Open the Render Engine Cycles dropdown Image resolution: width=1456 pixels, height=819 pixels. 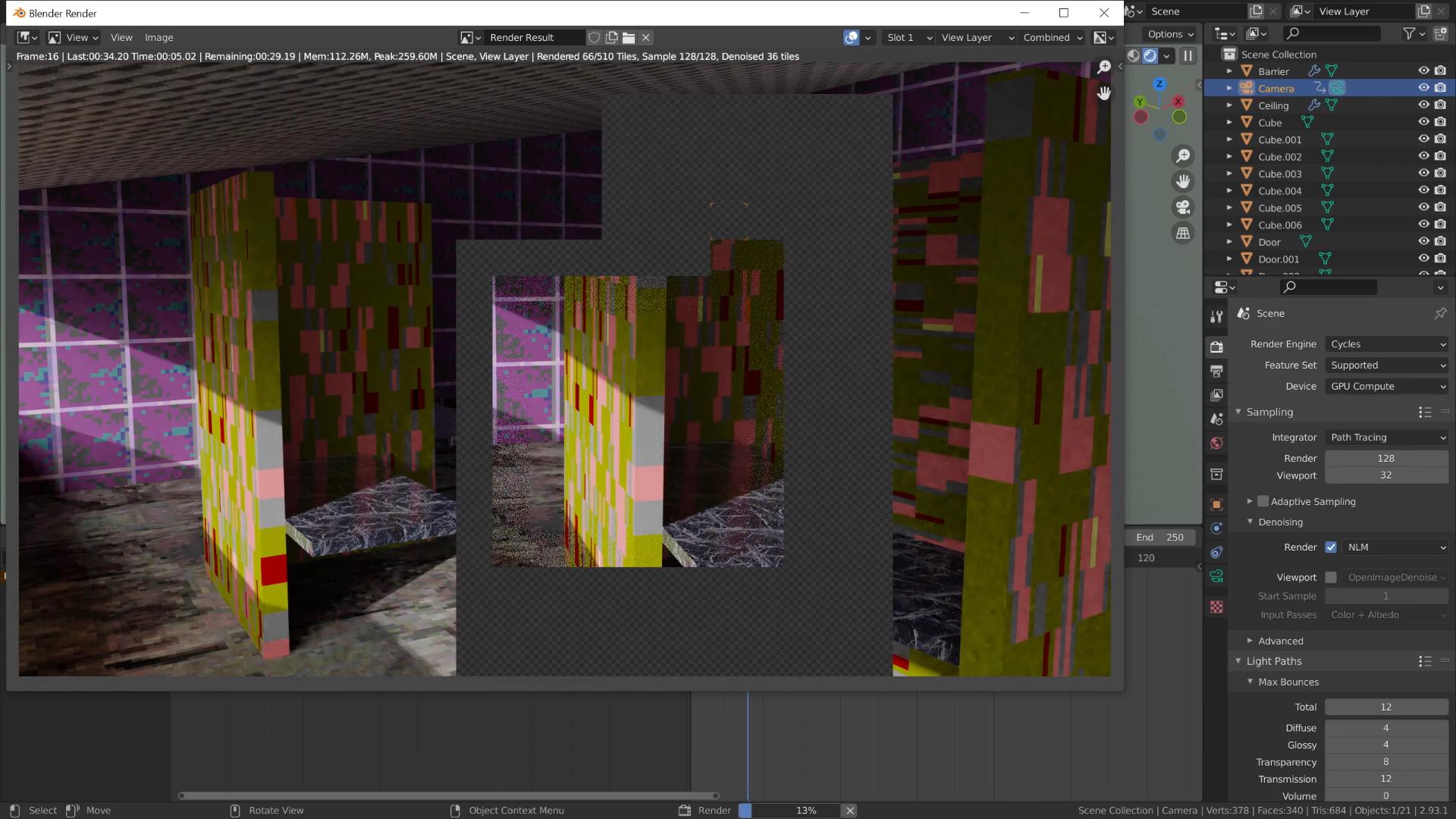point(1386,344)
